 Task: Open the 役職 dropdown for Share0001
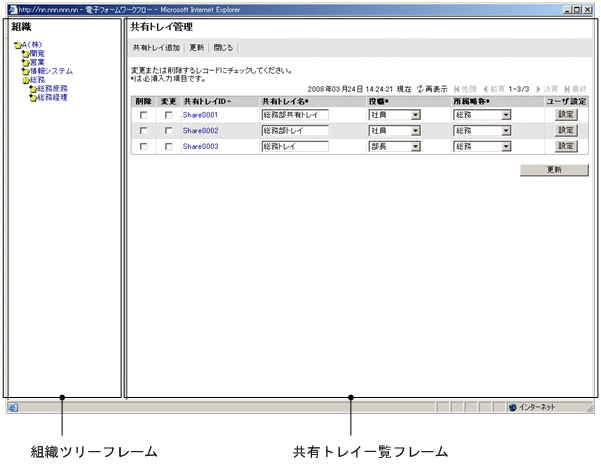415,115
